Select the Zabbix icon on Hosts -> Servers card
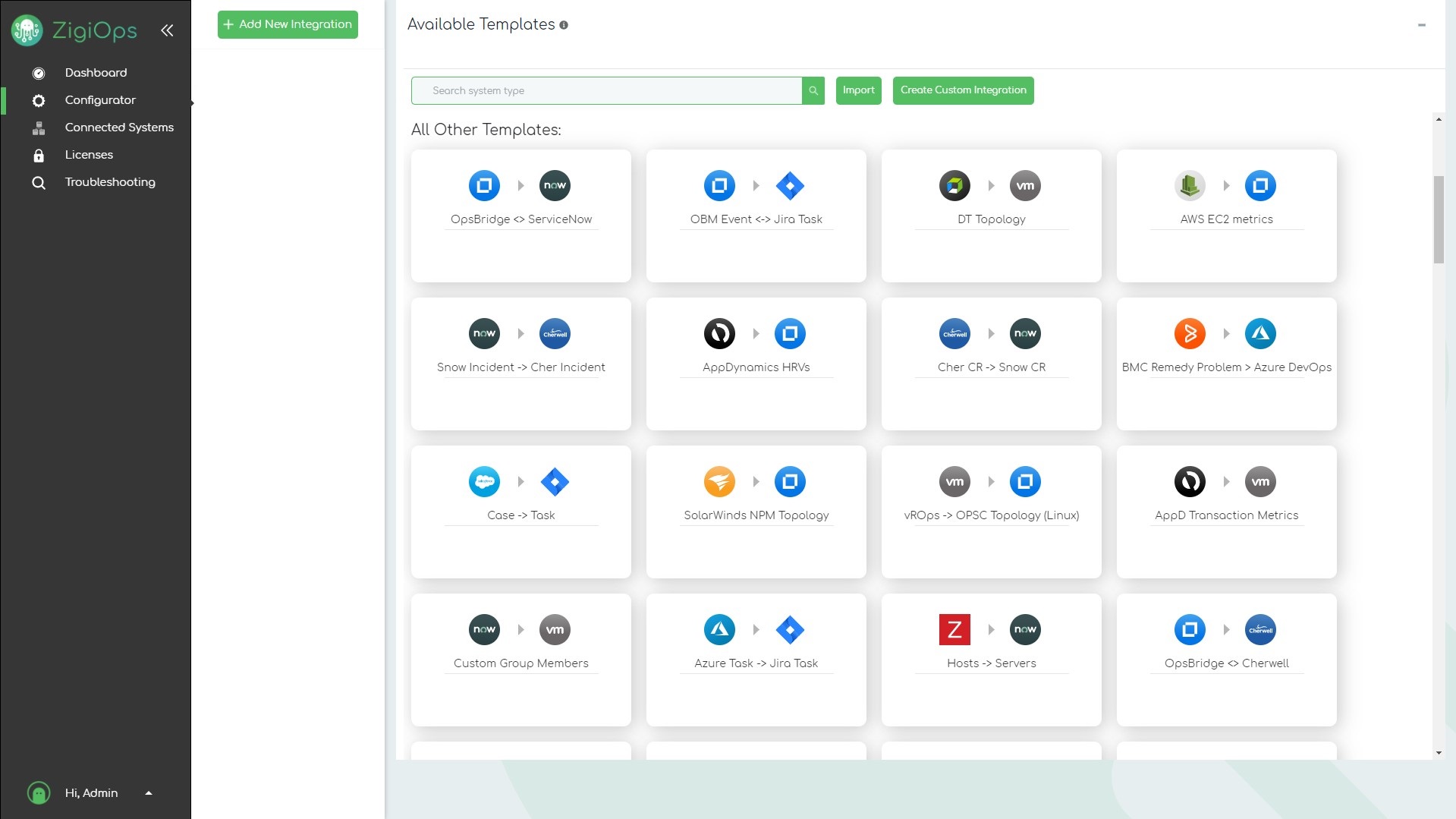This screenshot has width=1456, height=819. point(954,629)
